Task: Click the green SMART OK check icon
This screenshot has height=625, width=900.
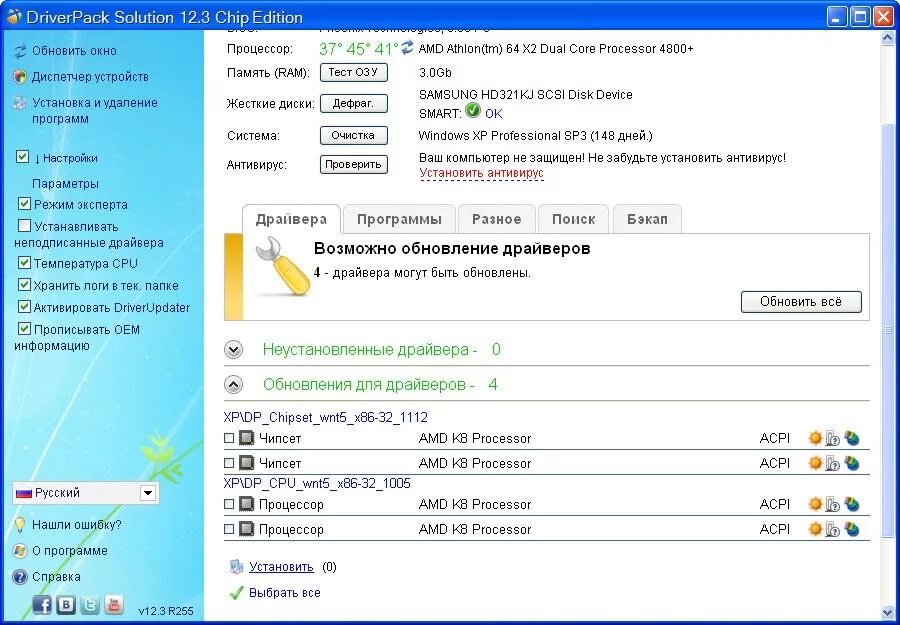Action: point(472,110)
